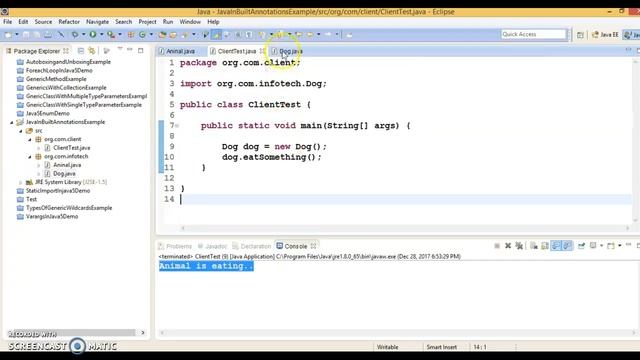Click the Quick Access search field
Screen dimensions: 640x360
534,34
